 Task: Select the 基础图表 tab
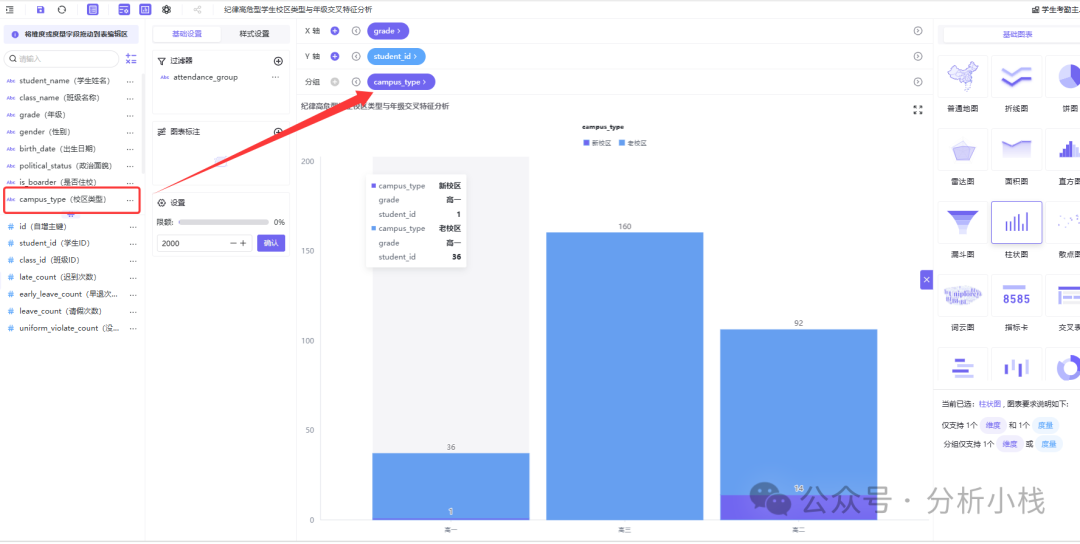point(1017,34)
